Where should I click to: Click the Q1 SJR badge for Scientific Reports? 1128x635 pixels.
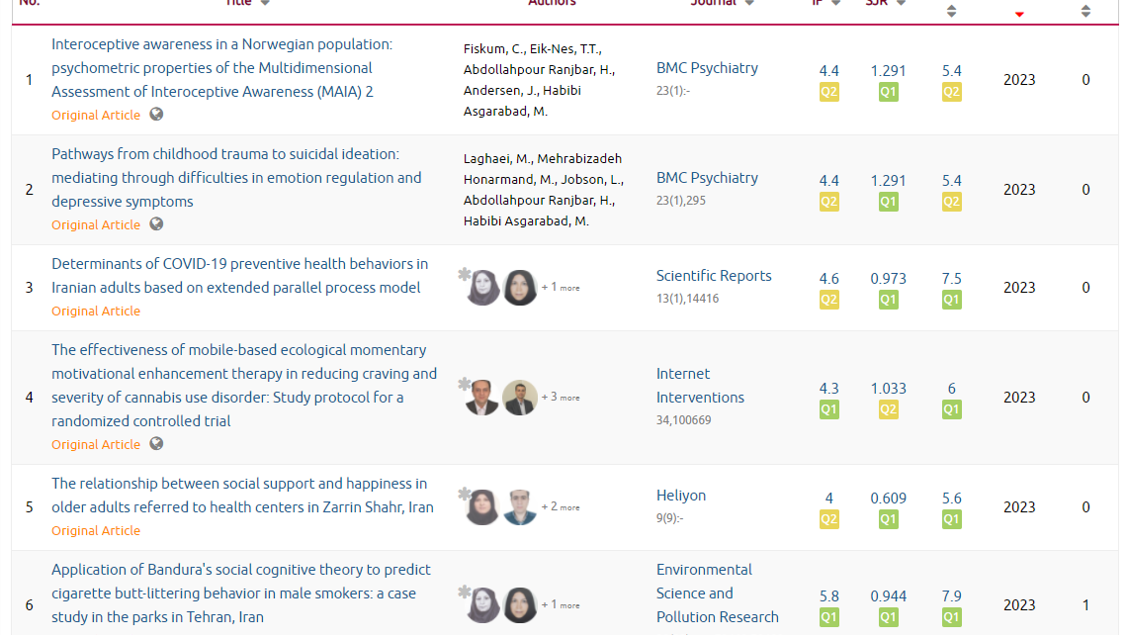(888, 300)
